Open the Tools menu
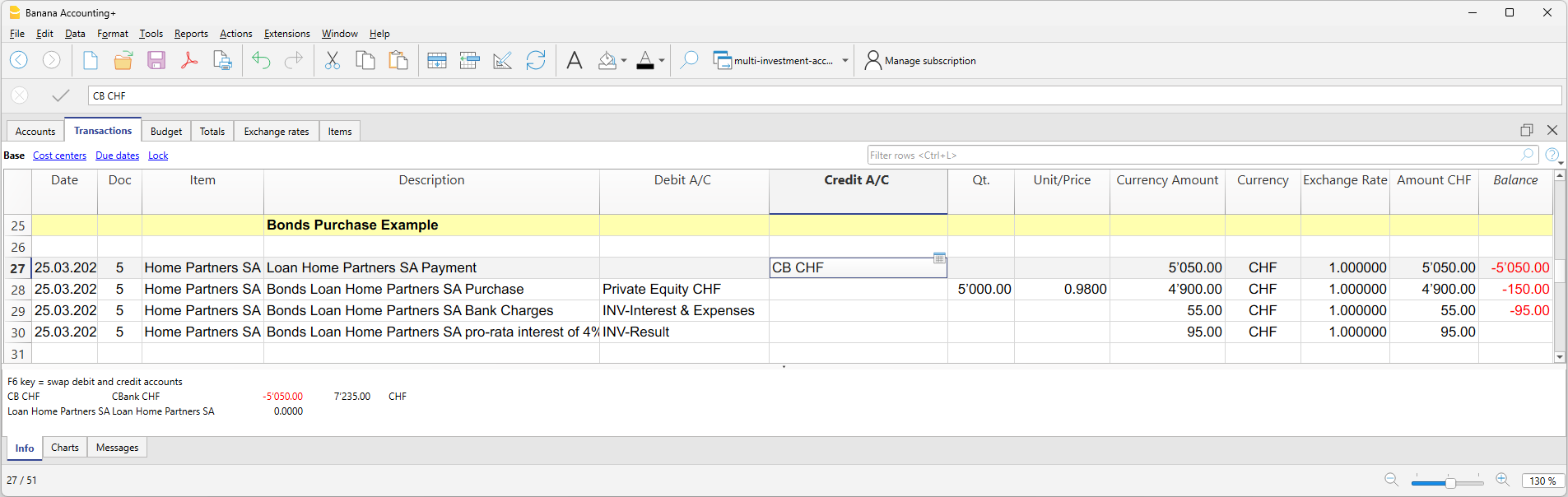The height and width of the screenshot is (497, 1568). tap(151, 34)
